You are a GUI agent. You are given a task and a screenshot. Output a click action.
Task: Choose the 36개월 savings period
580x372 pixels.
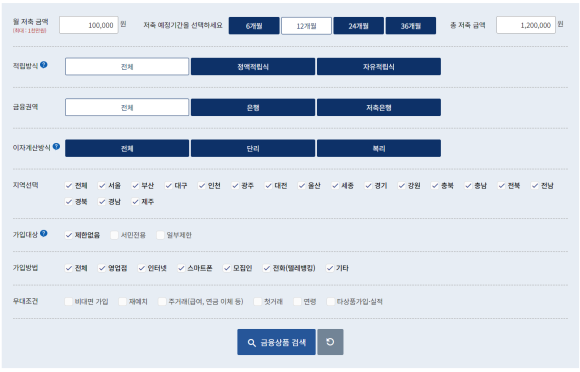click(x=411, y=26)
